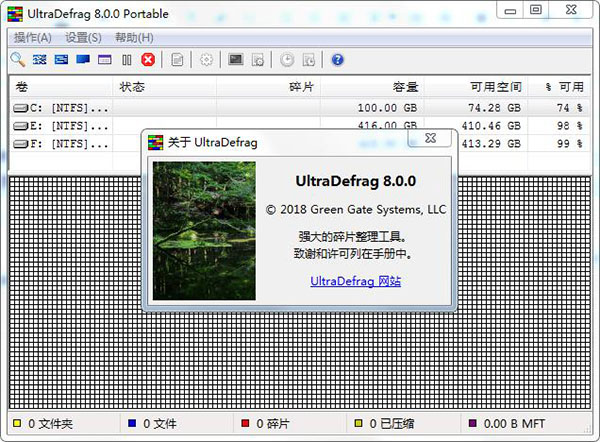Viewport: 600px width, 442px height.
Task: Close the 关于 UltraDefrag dialog
Action: pyautogui.click(x=431, y=138)
